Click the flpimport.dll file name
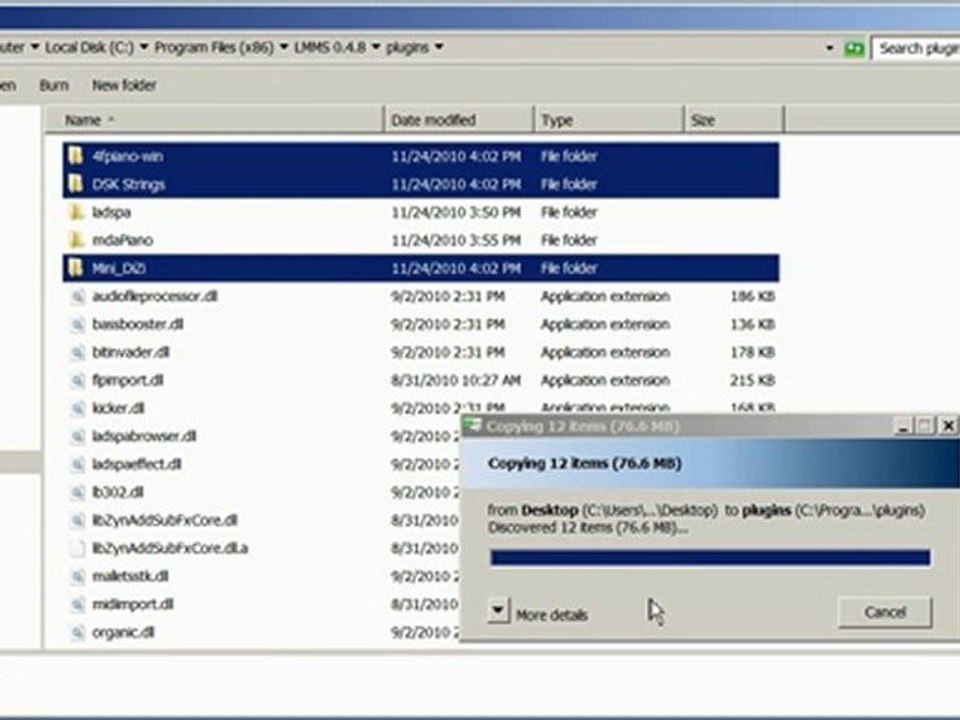 pyautogui.click(x=128, y=381)
